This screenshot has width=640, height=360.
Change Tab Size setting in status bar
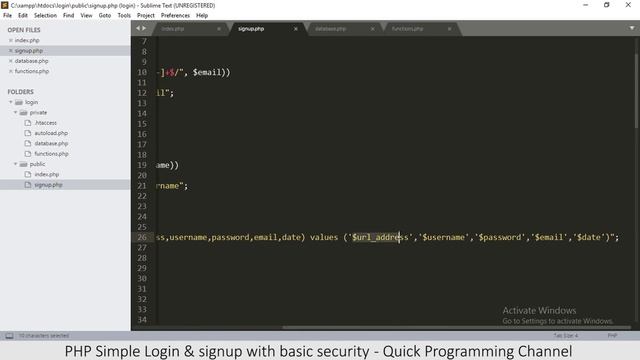tap(566, 336)
